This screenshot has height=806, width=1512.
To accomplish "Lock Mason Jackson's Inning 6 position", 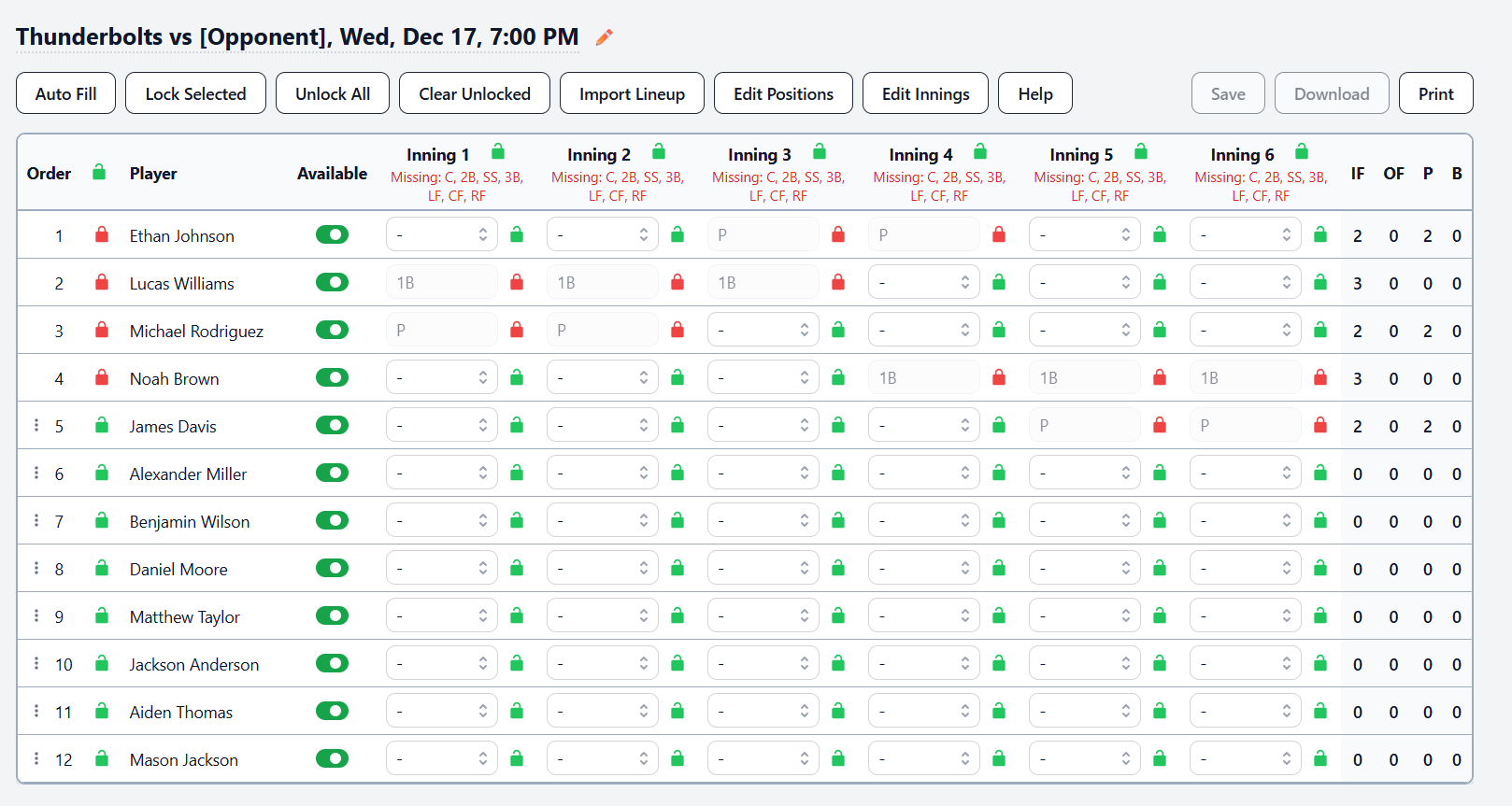I will pyautogui.click(x=1320, y=759).
